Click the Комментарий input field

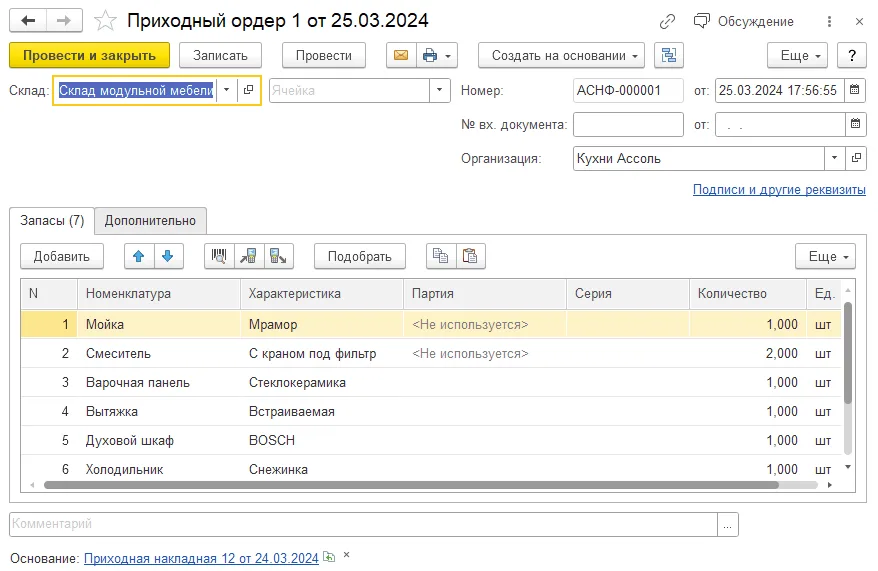[363, 525]
